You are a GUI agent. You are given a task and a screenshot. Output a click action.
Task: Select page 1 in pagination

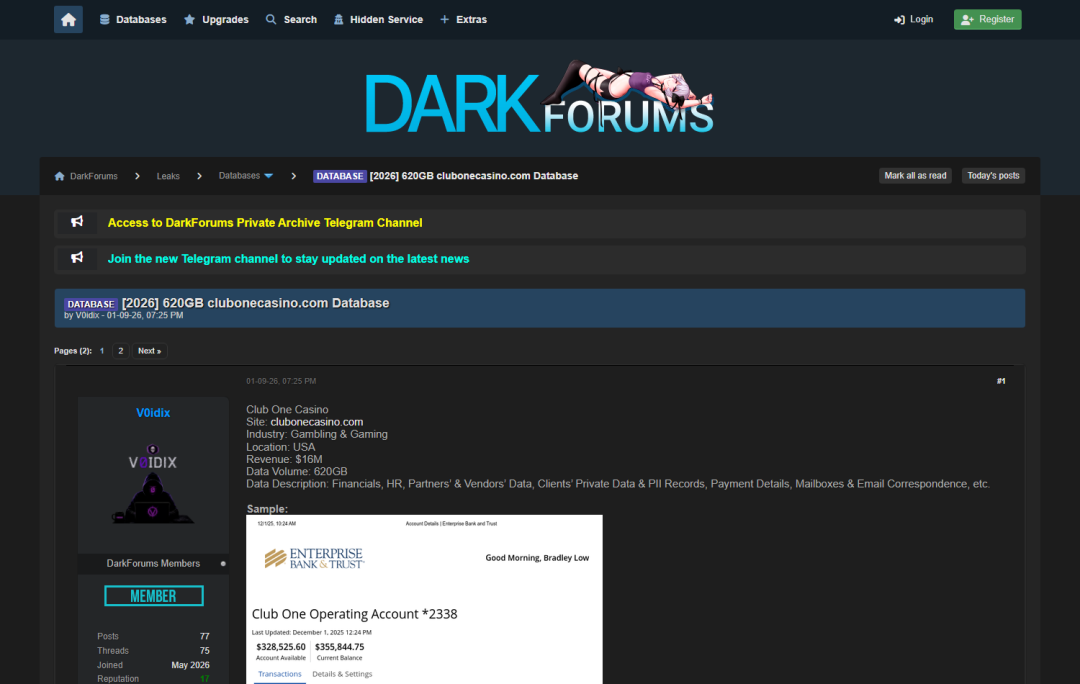102,351
